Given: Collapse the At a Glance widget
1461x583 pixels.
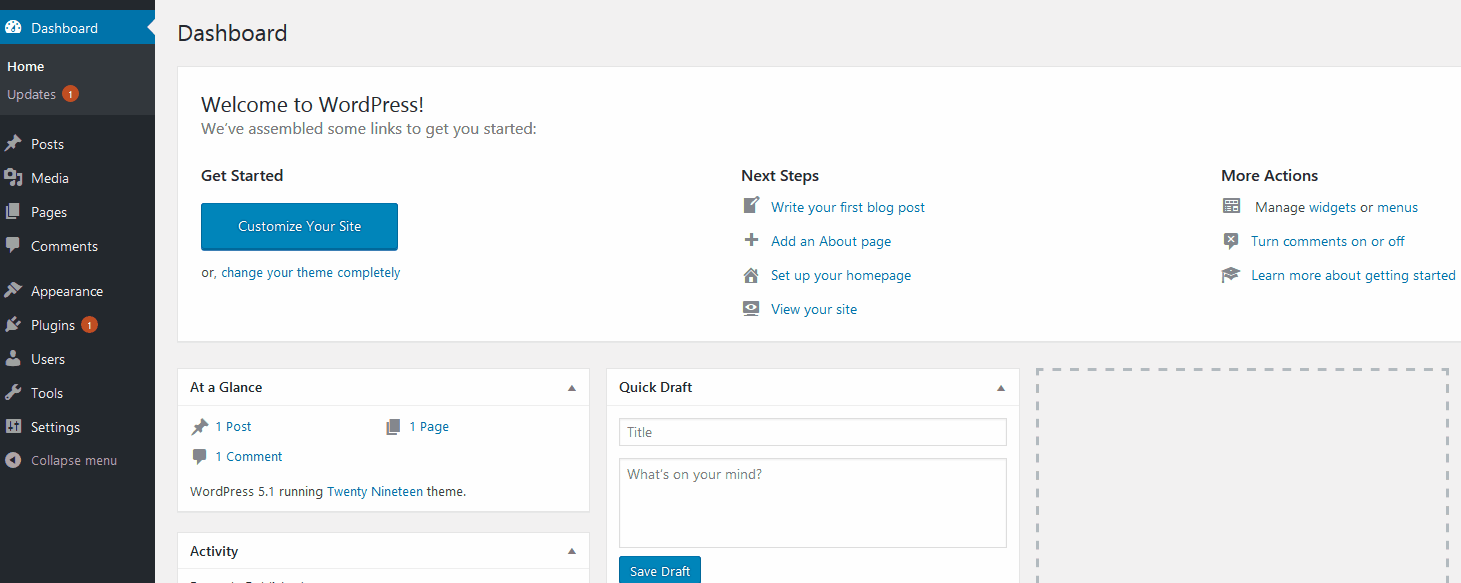Looking at the screenshot, I should point(572,388).
